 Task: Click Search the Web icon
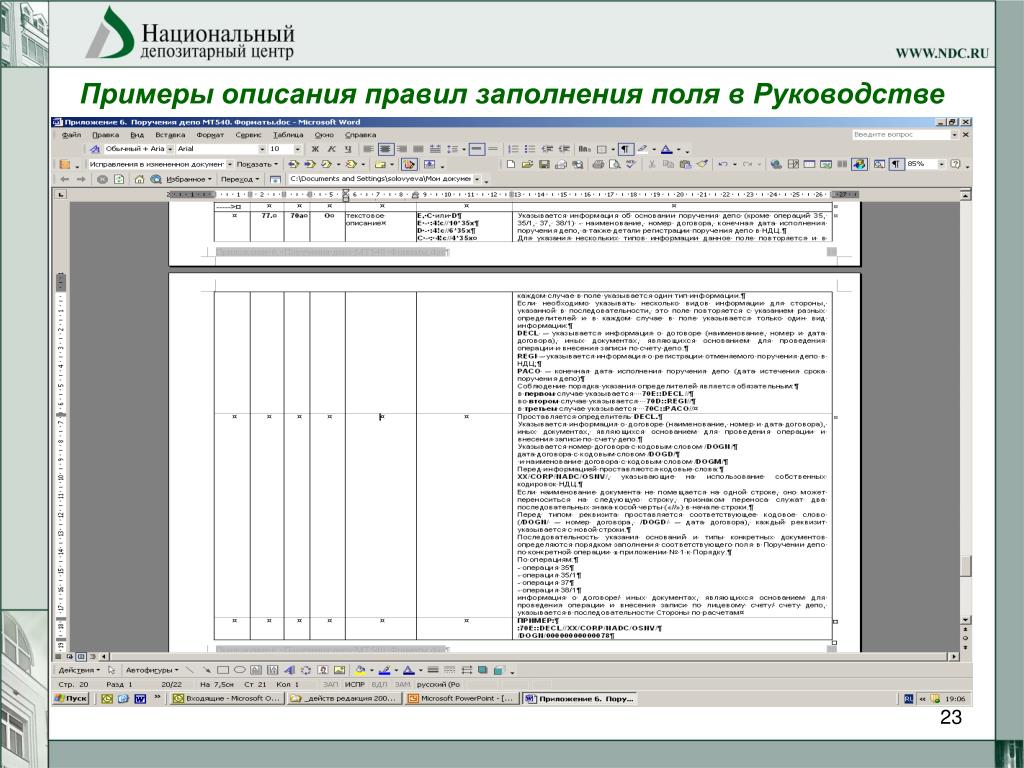(155, 179)
